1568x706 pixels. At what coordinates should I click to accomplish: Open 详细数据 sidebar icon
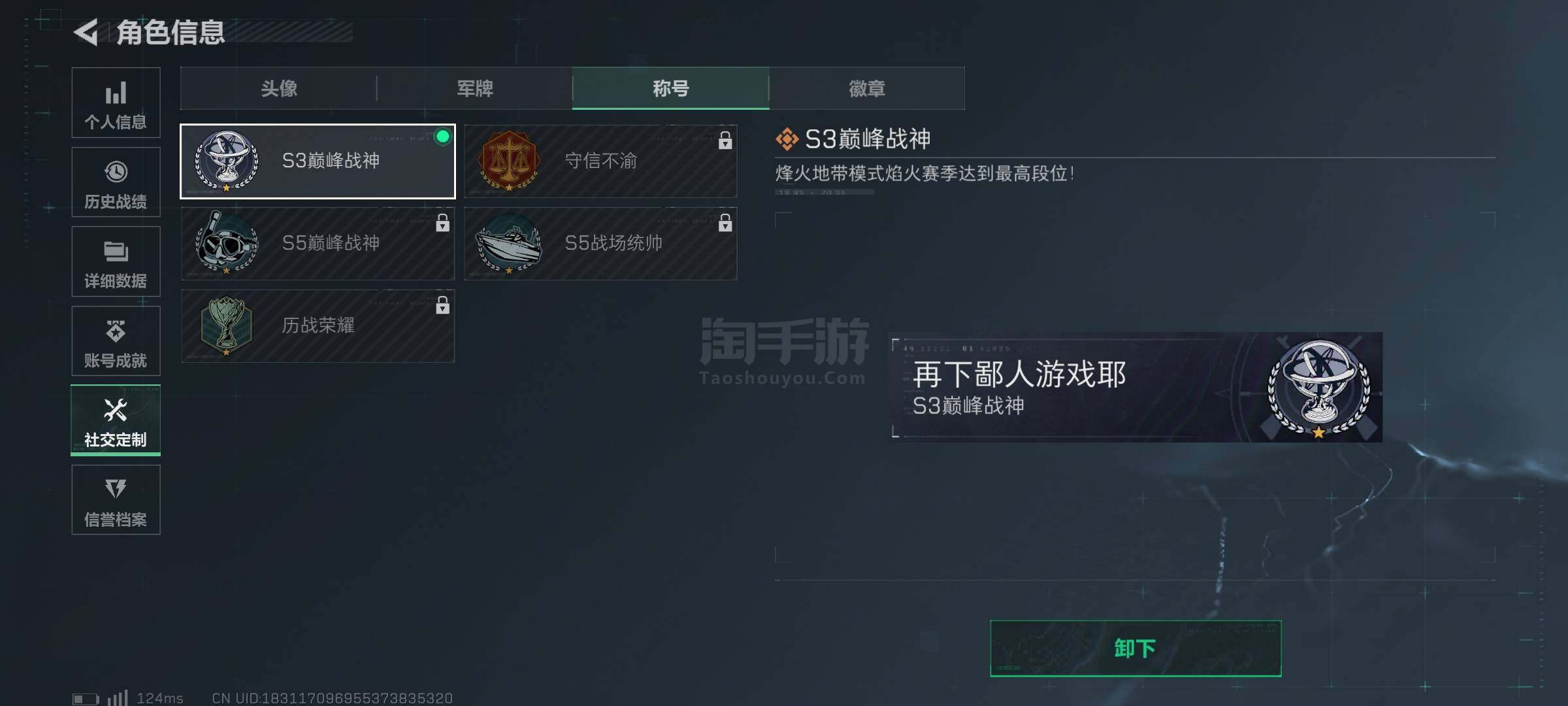(x=116, y=252)
